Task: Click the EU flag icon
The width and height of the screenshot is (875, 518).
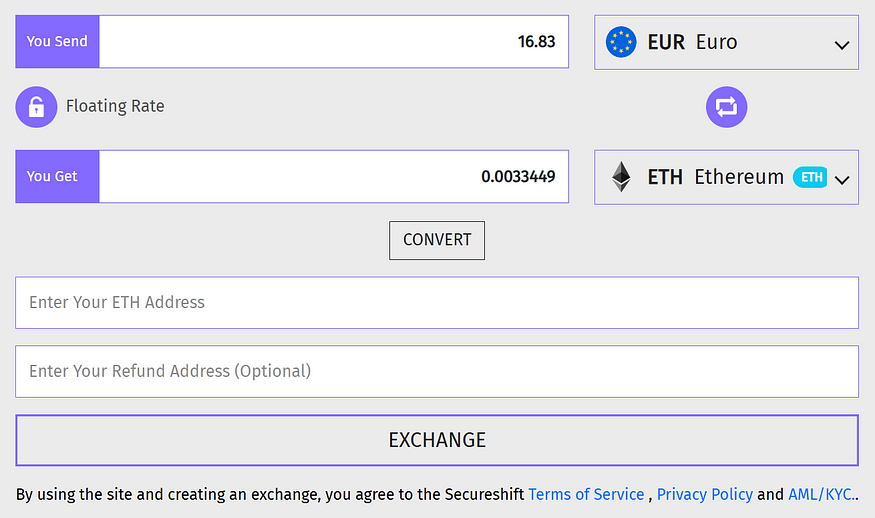Action: pos(621,42)
